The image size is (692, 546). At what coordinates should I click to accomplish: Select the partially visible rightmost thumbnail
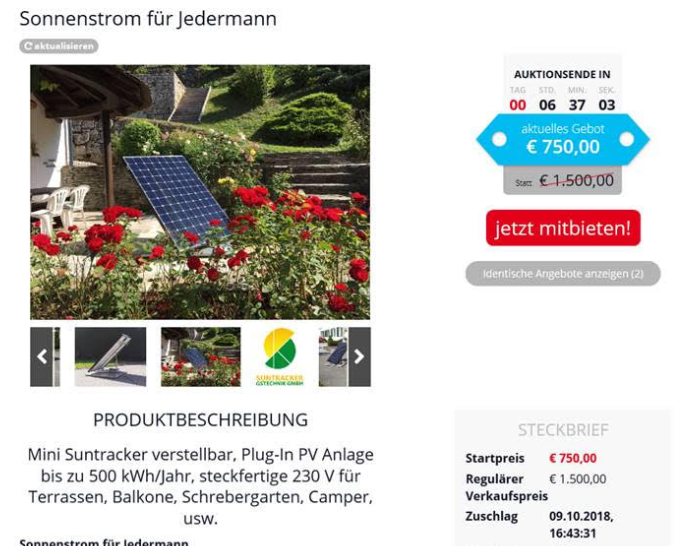click(x=334, y=357)
